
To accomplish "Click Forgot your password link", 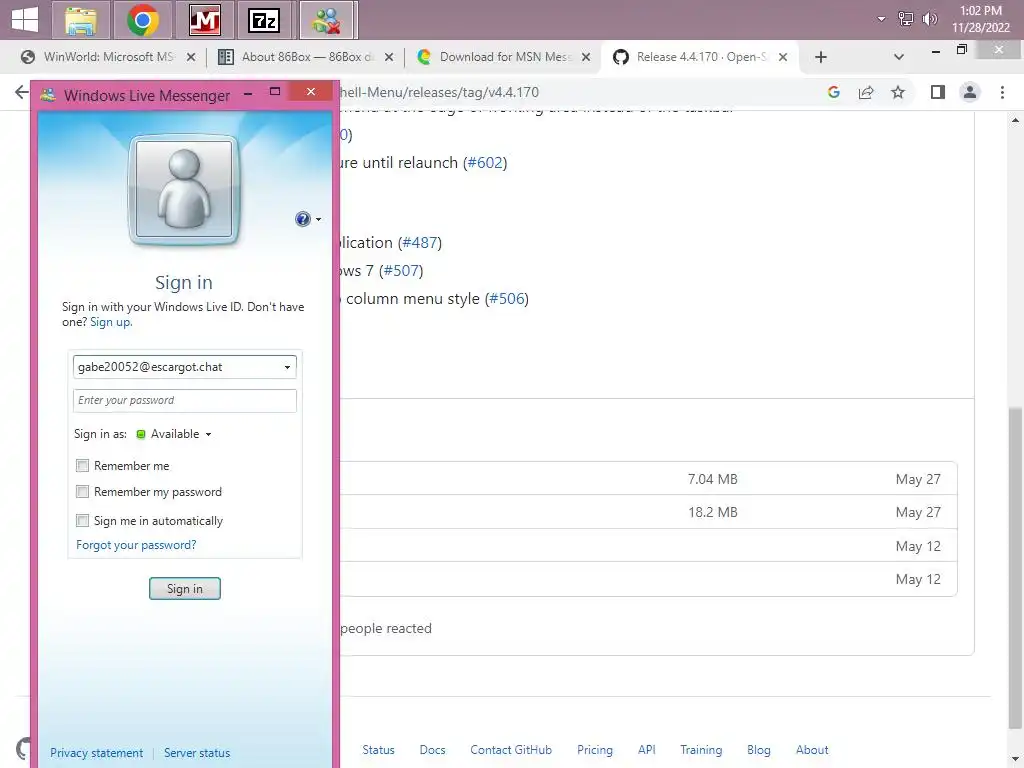I will (136, 545).
